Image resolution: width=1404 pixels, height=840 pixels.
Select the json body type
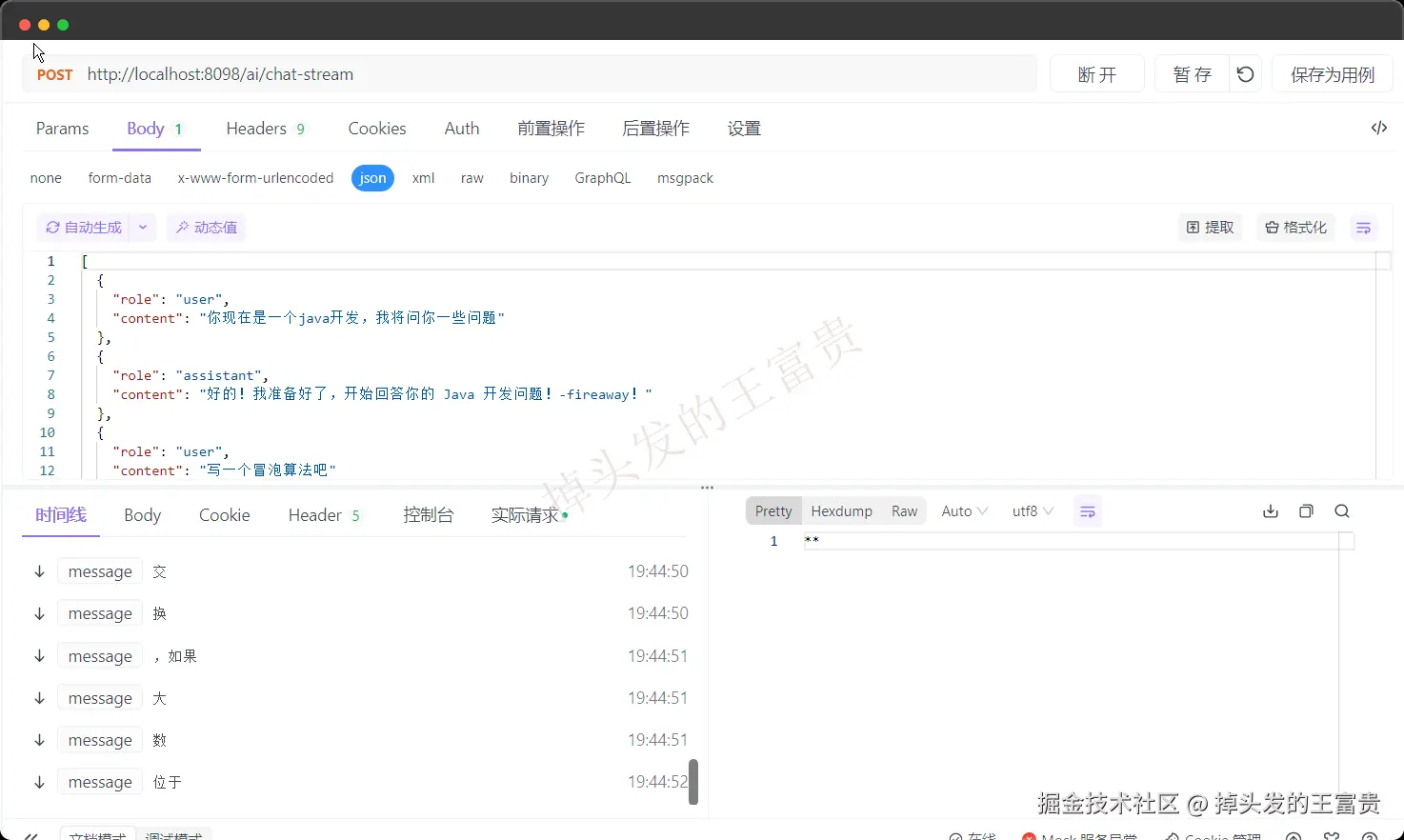[372, 178]
